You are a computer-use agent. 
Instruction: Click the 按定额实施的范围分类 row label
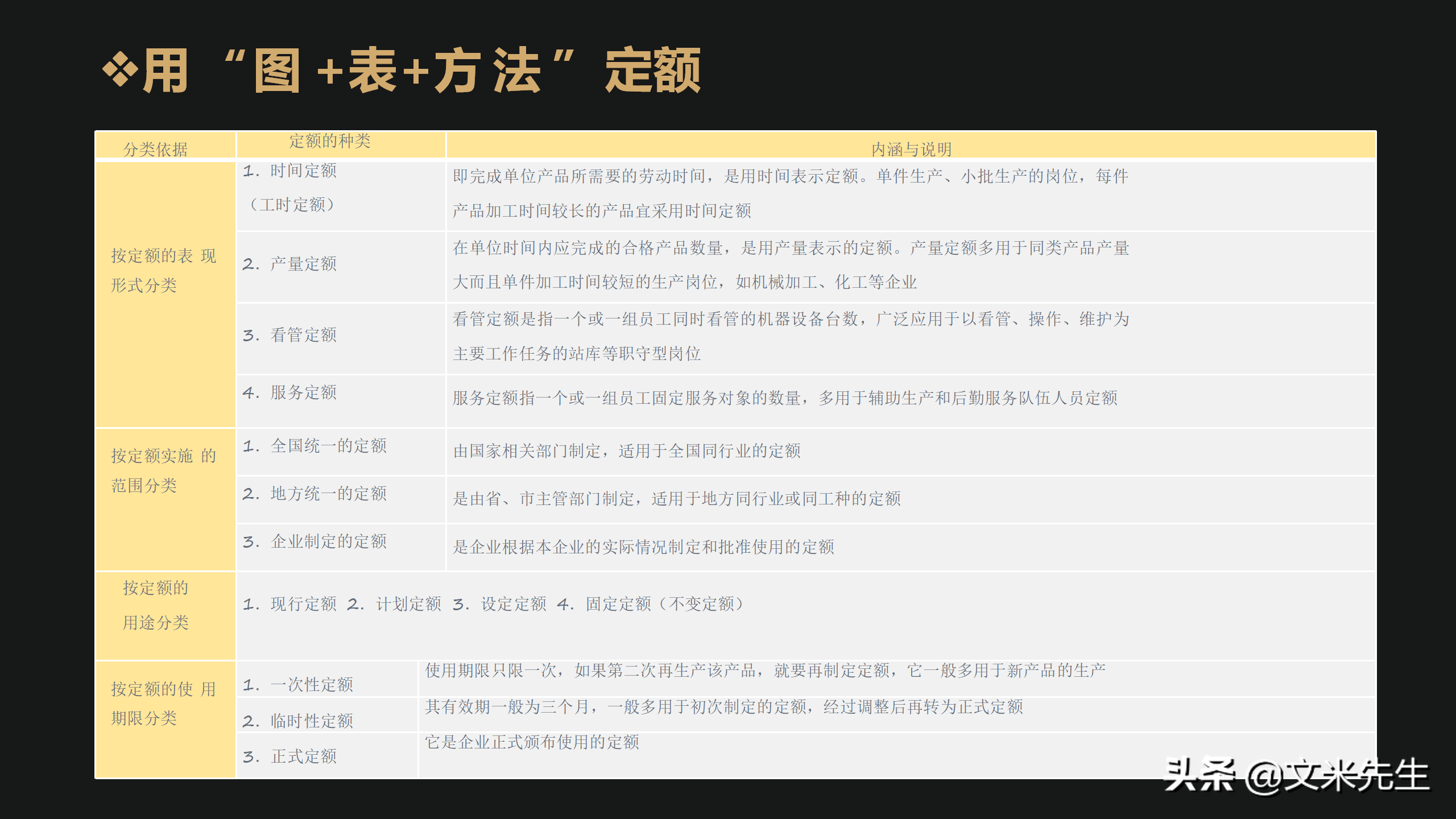pyautogui.click(x=163, y=471)
